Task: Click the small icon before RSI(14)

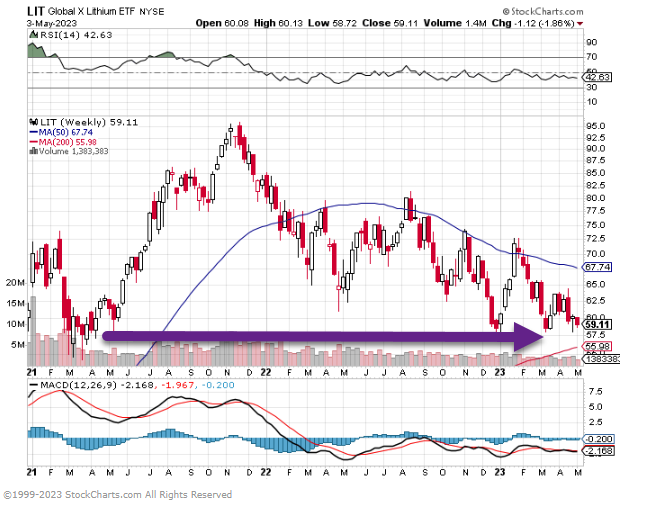Action: (33, 35)
